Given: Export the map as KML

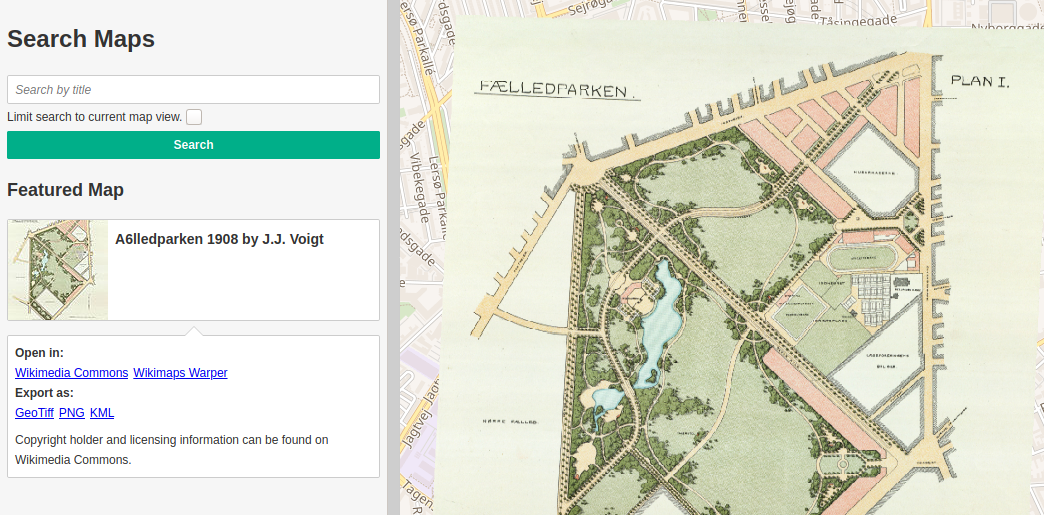Looking at the screenshot, I should pos(102,413).
